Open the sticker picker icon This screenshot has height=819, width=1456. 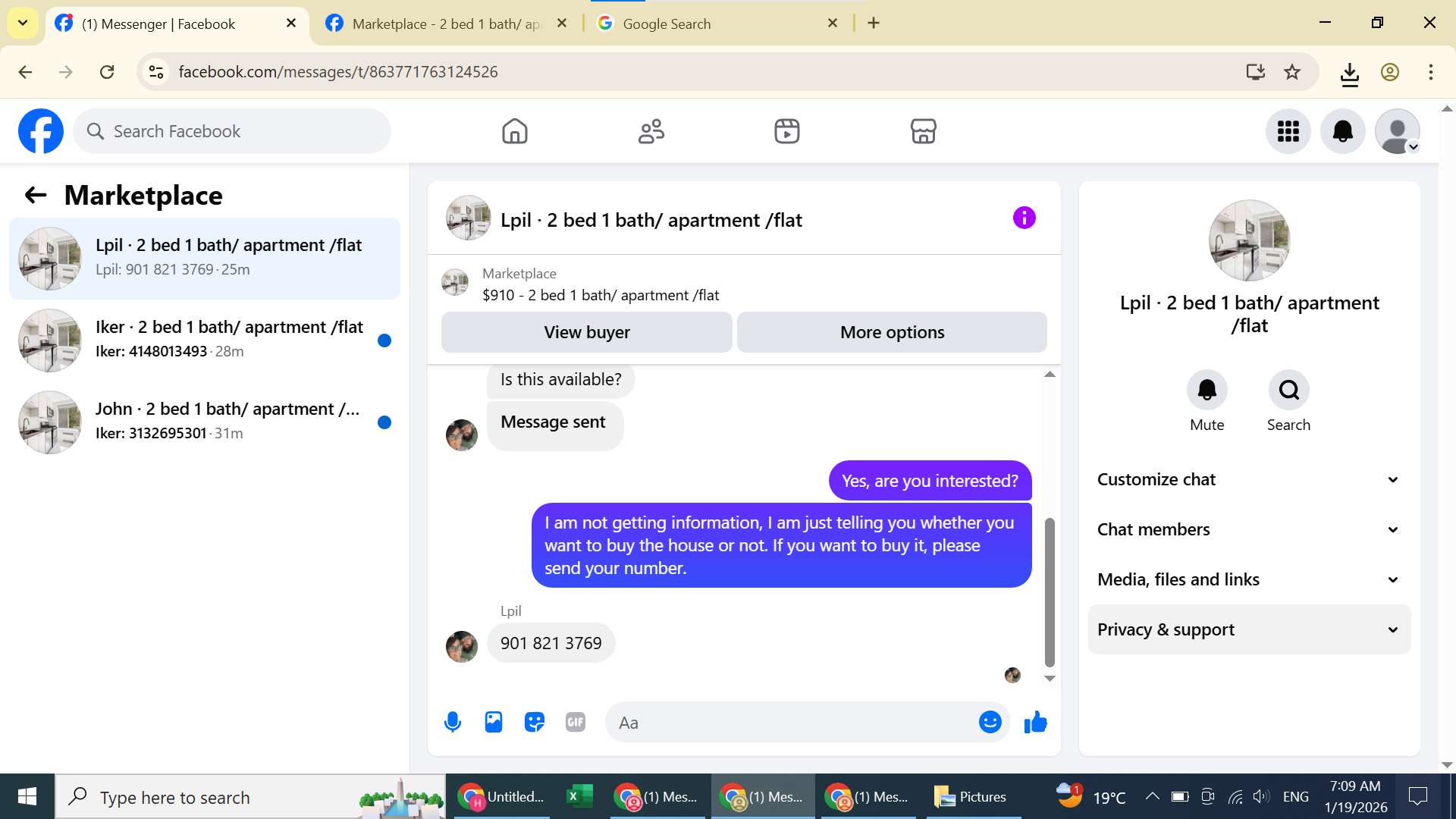535,722
